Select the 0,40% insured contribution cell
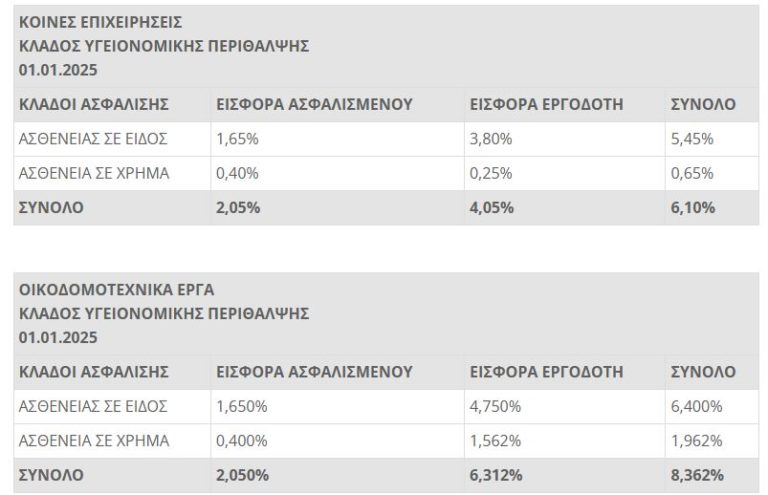The height and width of the screenshot is (495, 768). (x=237, y=173)
